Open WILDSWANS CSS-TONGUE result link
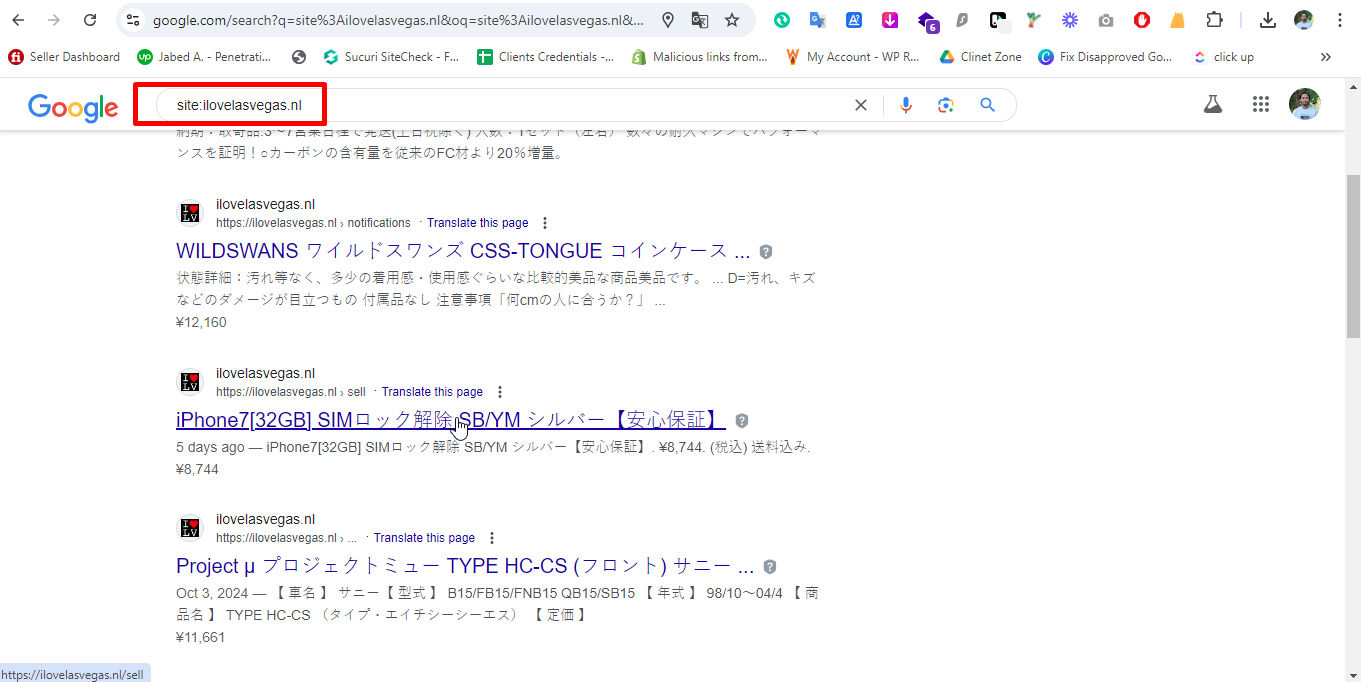 click(463, 250)
